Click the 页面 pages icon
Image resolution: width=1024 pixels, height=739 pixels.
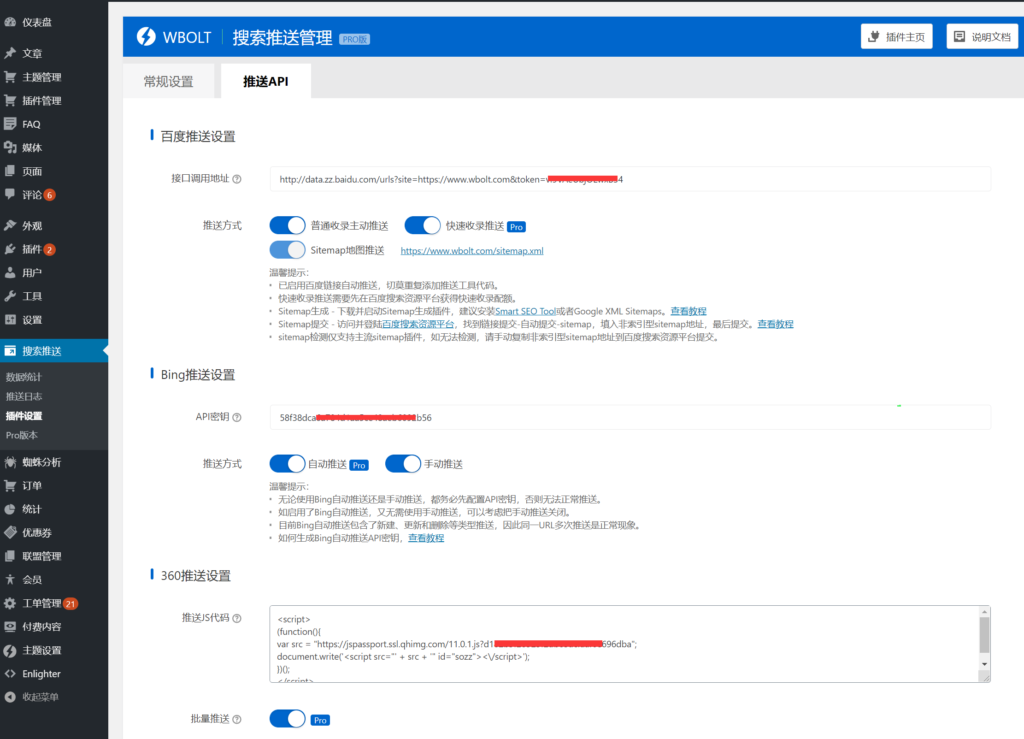[x=10, y=171]
